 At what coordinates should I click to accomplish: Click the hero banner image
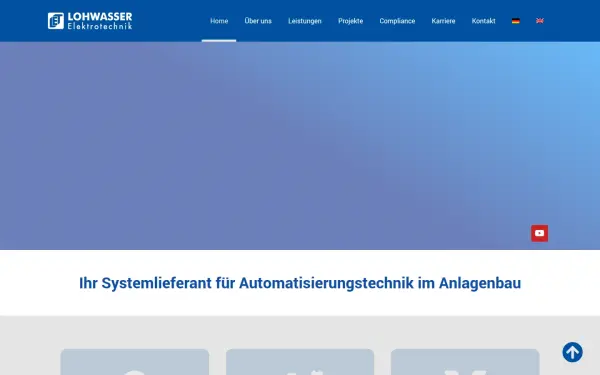coord(300,146)
